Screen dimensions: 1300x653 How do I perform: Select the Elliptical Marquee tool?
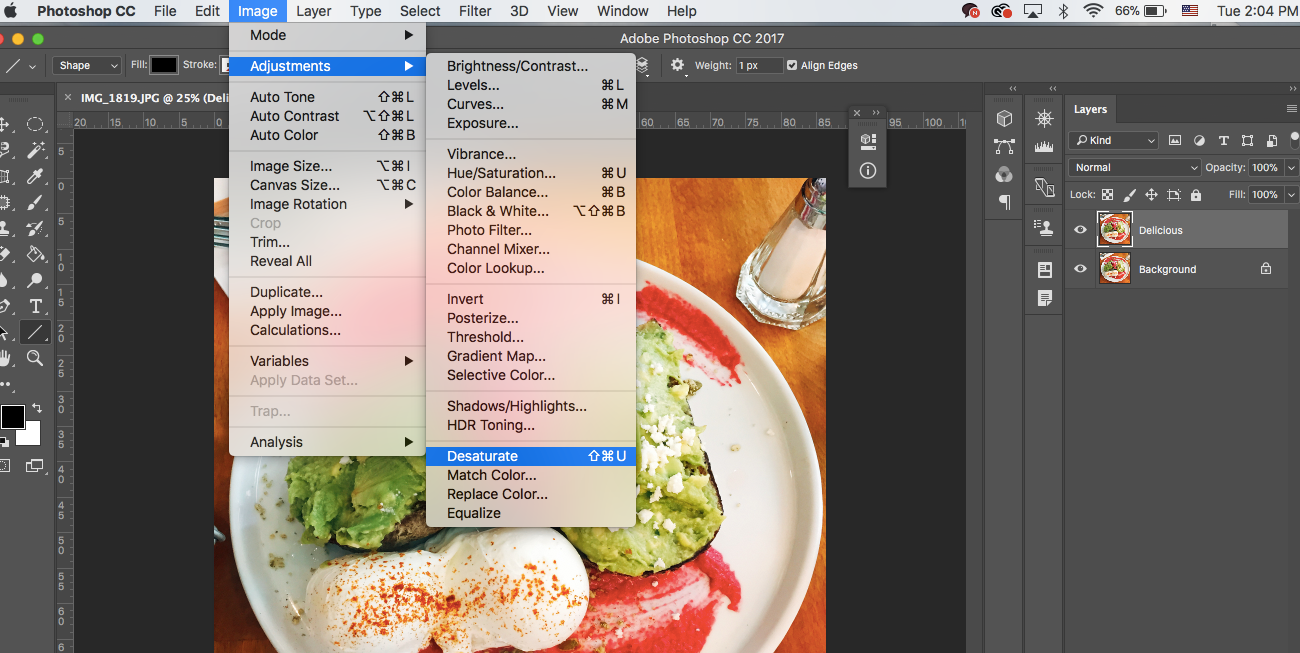pos(35,124)
